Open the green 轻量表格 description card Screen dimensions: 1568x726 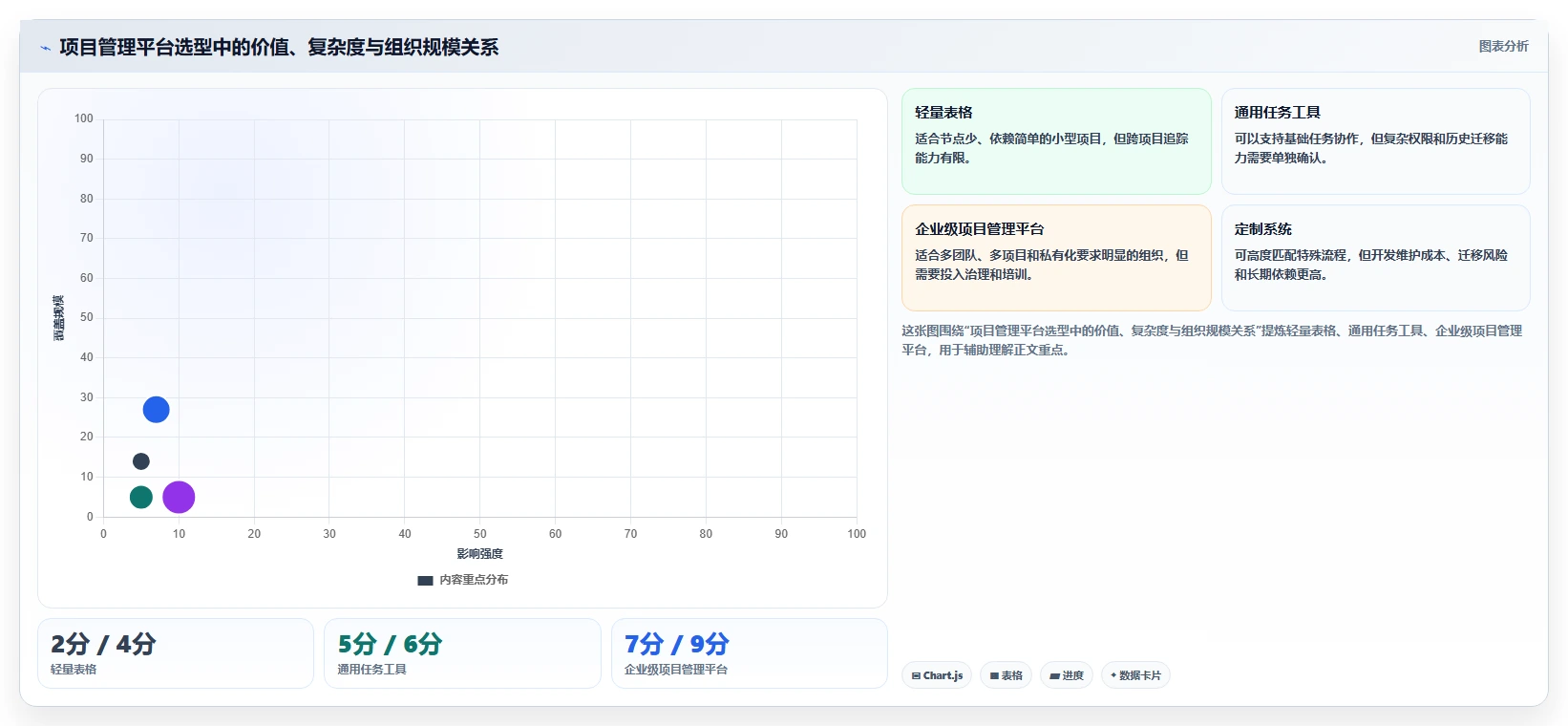[1056, 141]
